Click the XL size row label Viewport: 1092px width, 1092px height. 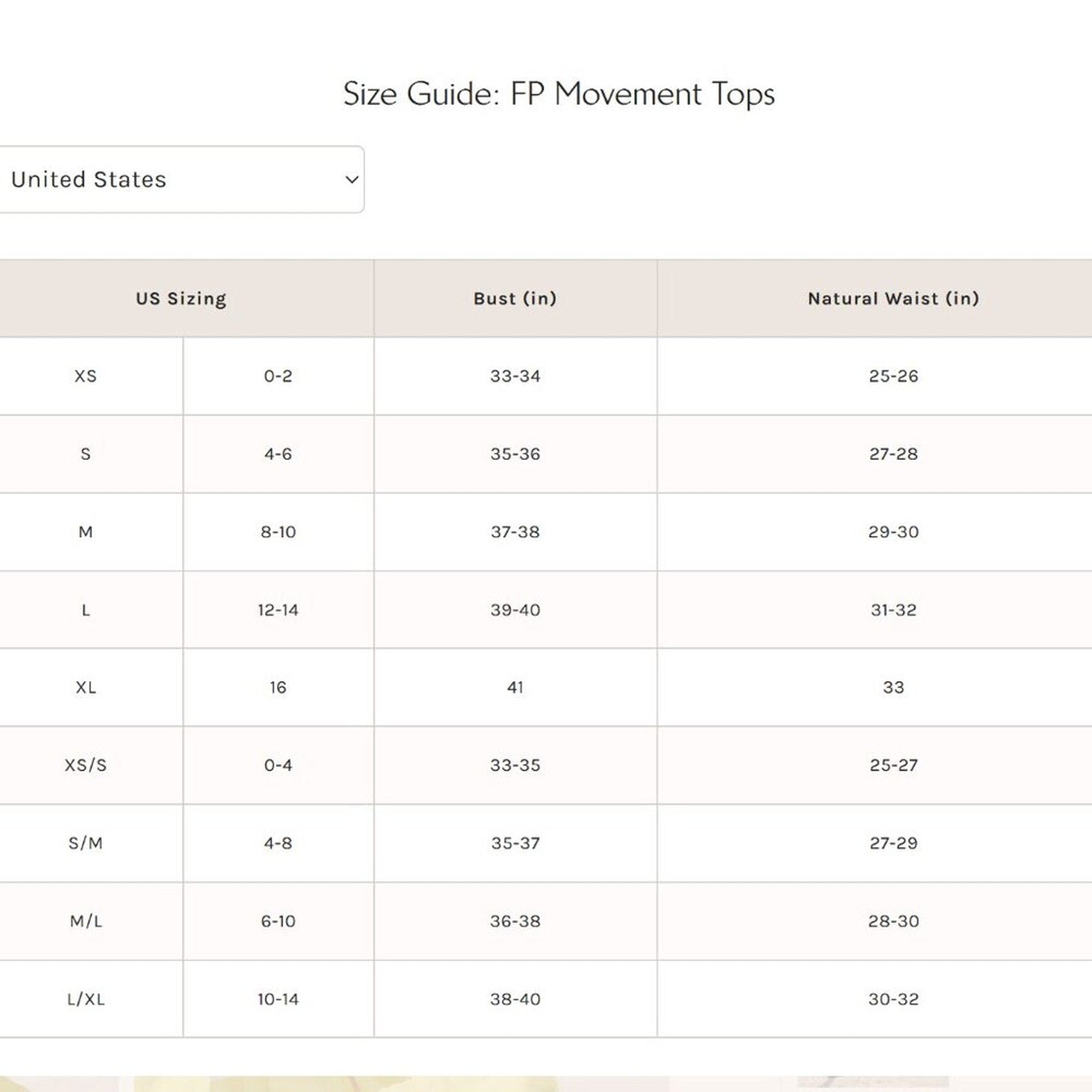tap(85, 687)
